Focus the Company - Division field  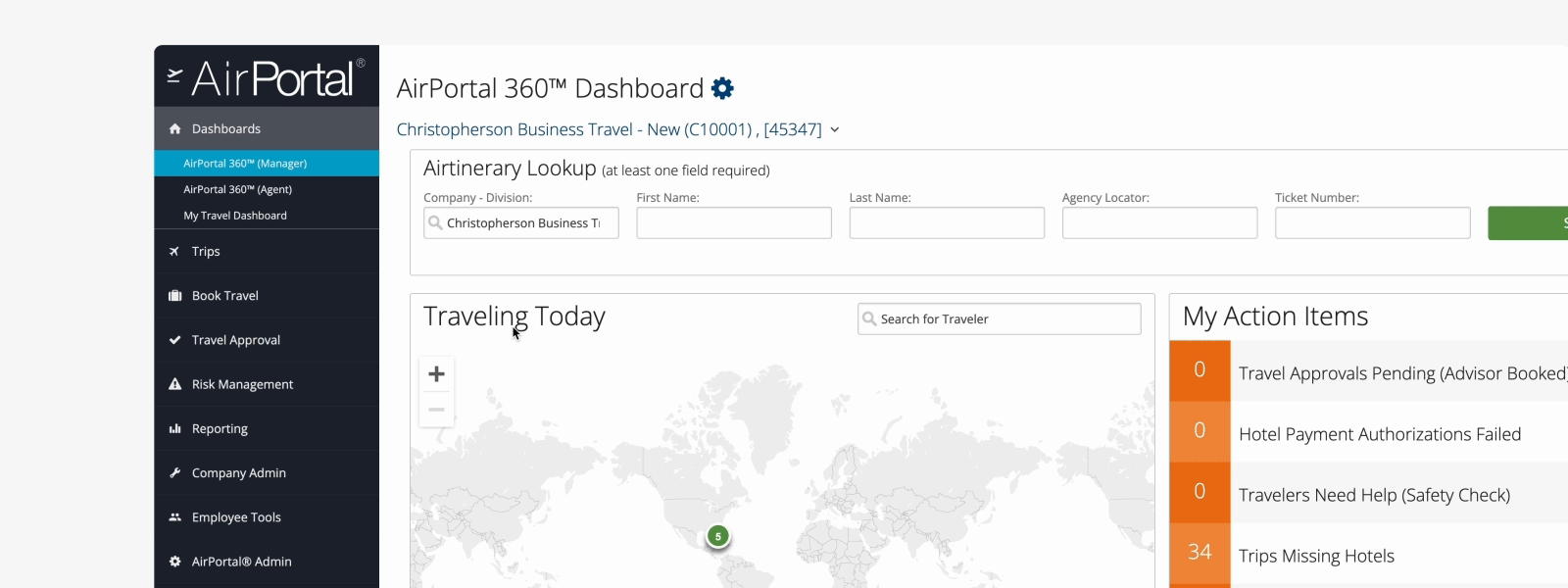521,222
